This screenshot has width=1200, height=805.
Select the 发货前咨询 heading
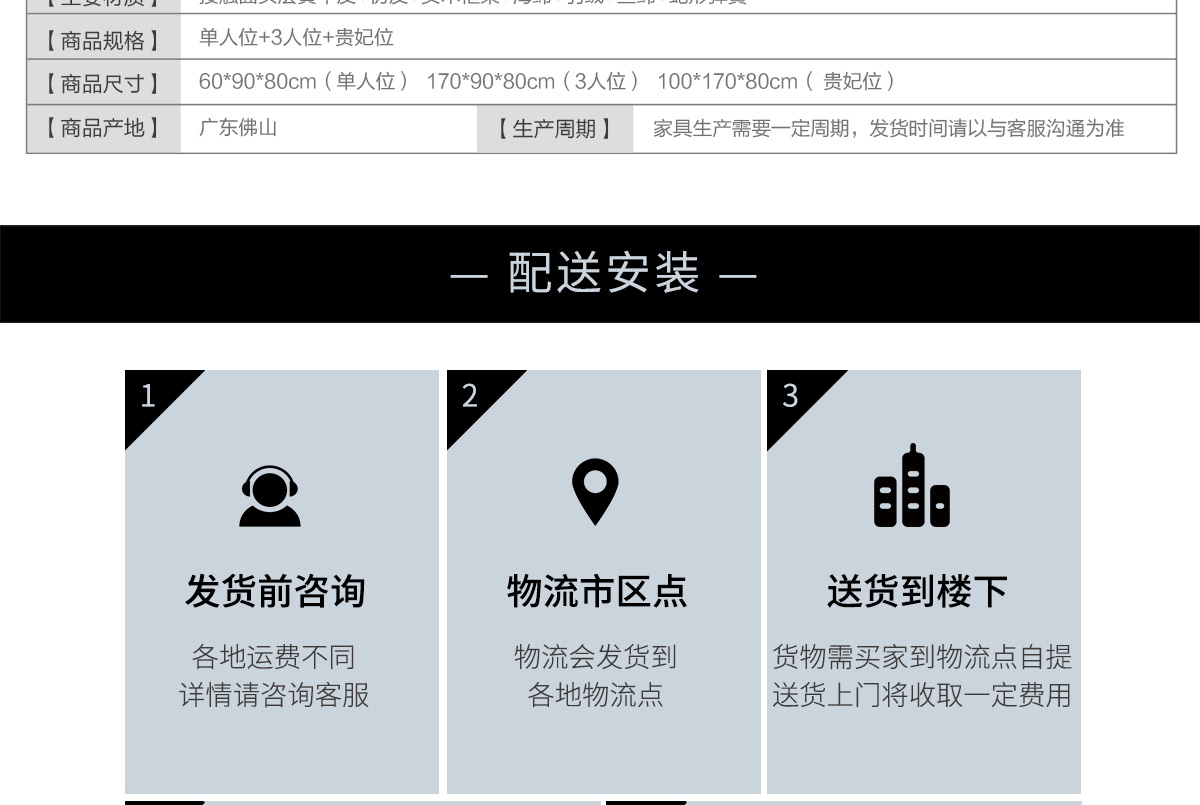point(275,591)
